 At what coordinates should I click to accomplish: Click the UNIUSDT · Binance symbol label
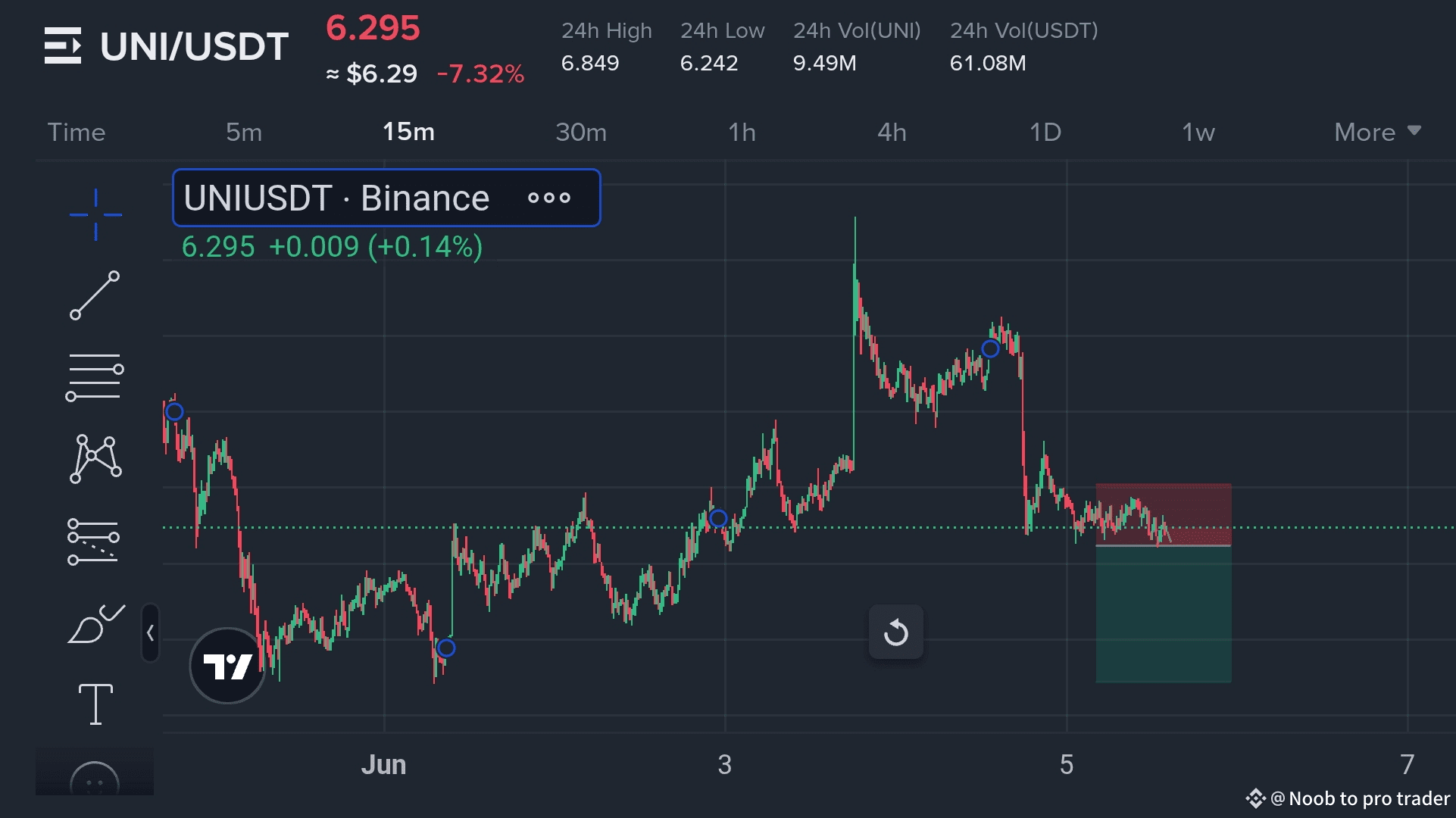coord(336,198)
